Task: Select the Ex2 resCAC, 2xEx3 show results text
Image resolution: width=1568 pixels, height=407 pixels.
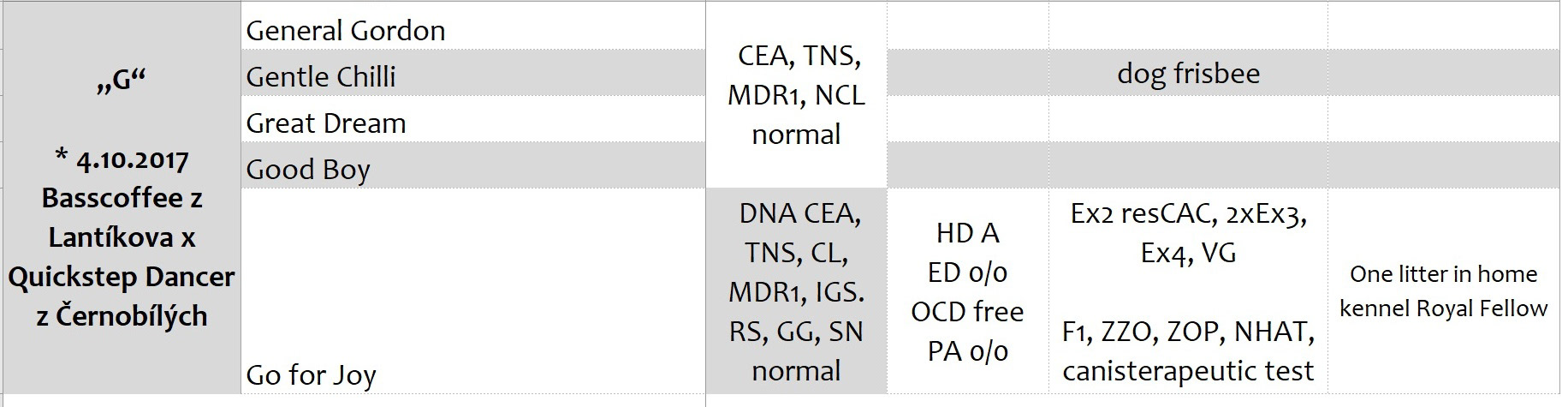Action: point(1188,214)
